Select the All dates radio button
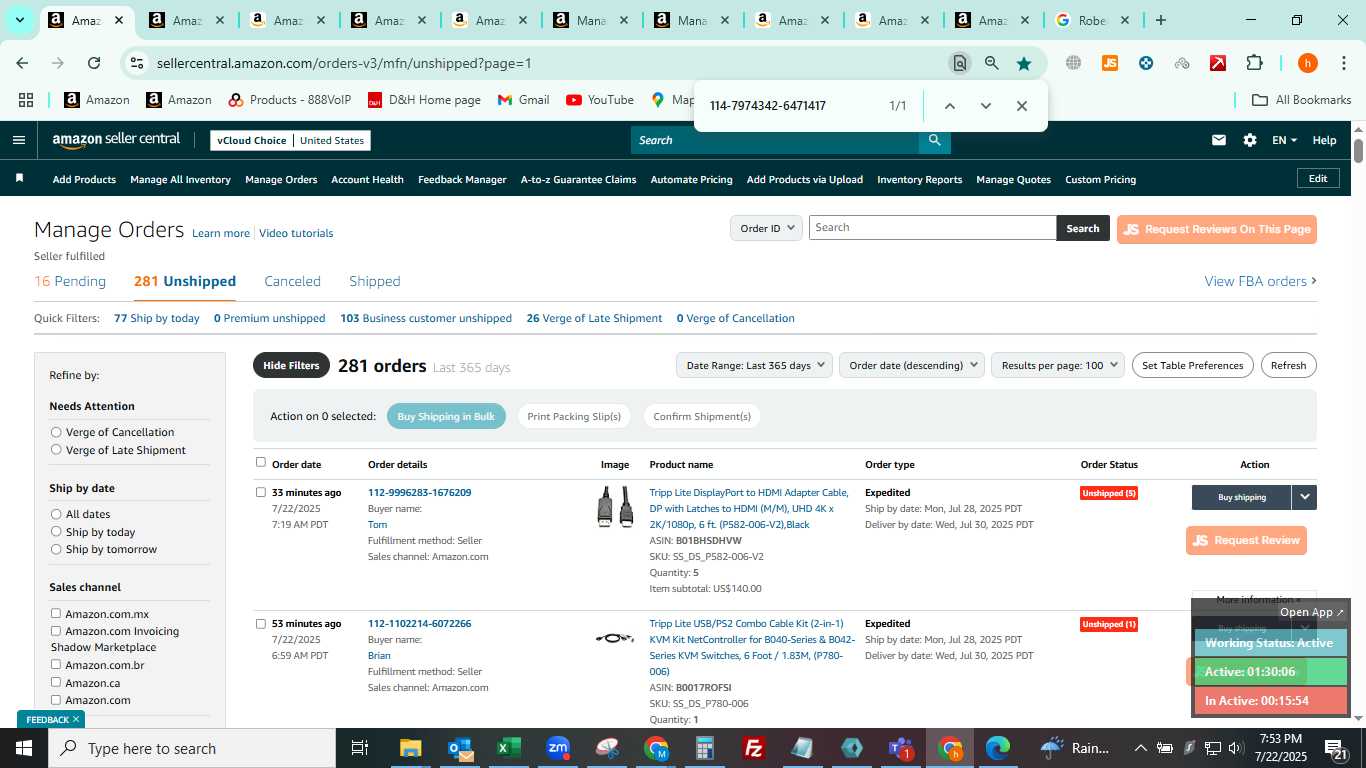The width and height of the screenshot is (1366, 768). tap(56, 514)
